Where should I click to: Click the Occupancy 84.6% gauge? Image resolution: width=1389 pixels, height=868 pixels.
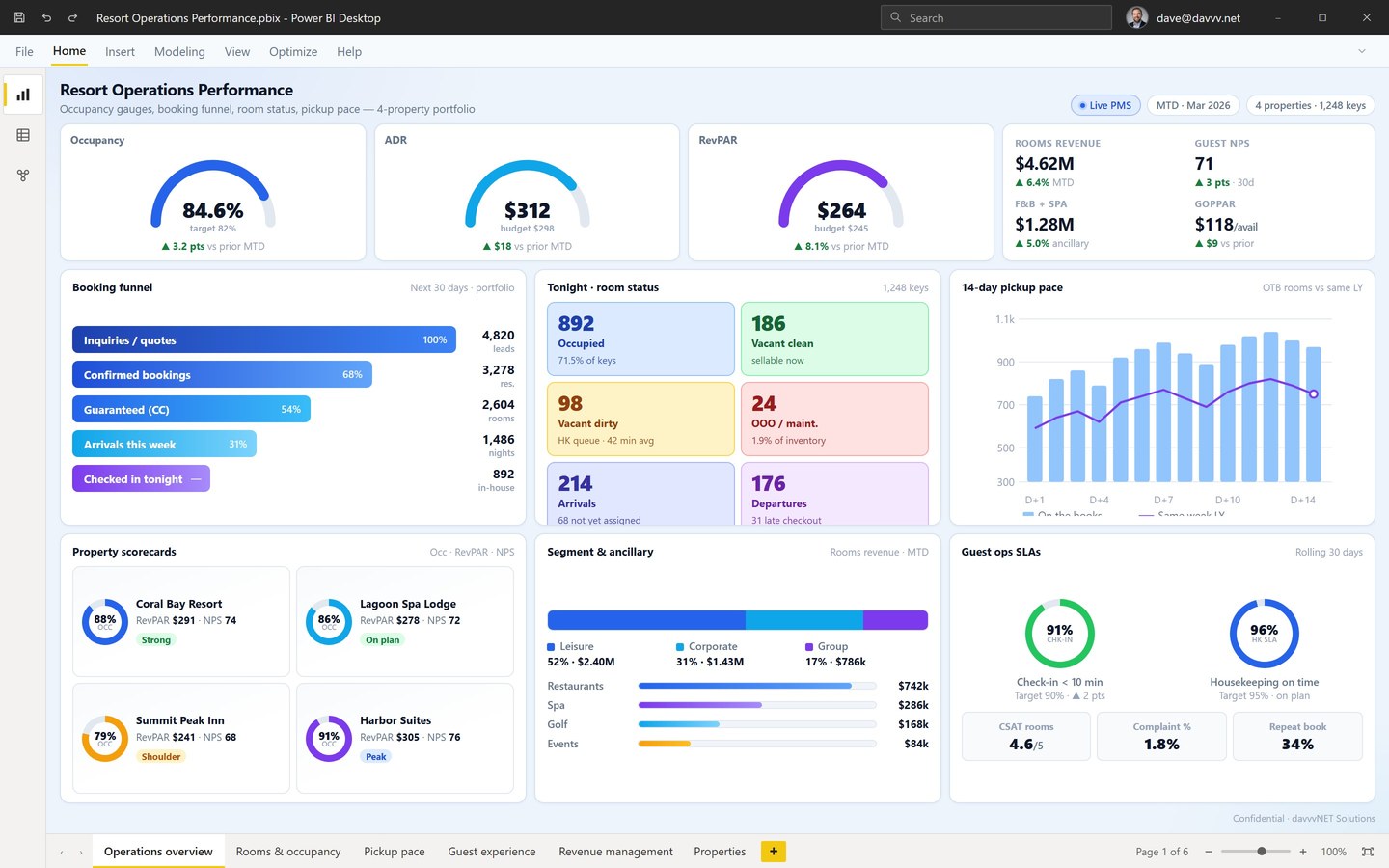213,194
